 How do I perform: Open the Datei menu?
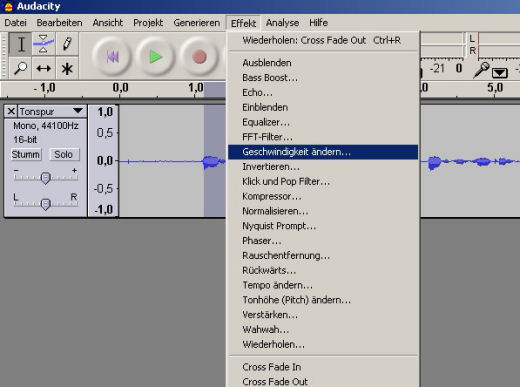(16, 23)
